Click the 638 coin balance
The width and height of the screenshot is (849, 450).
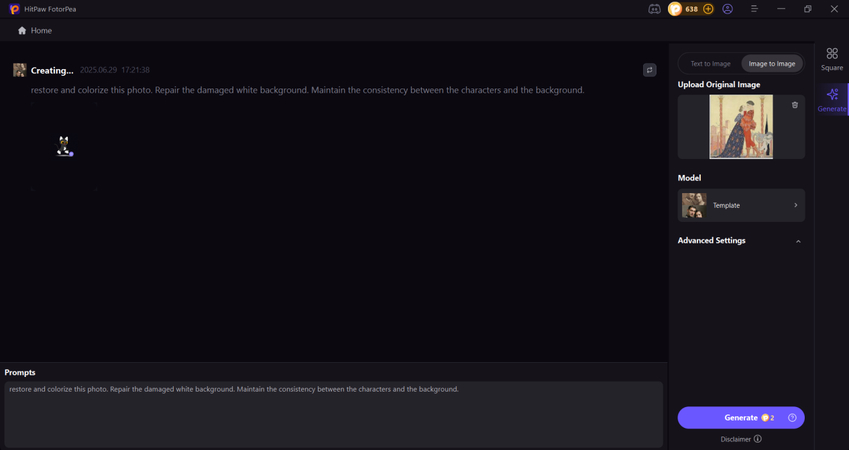(x=691, y=9)
